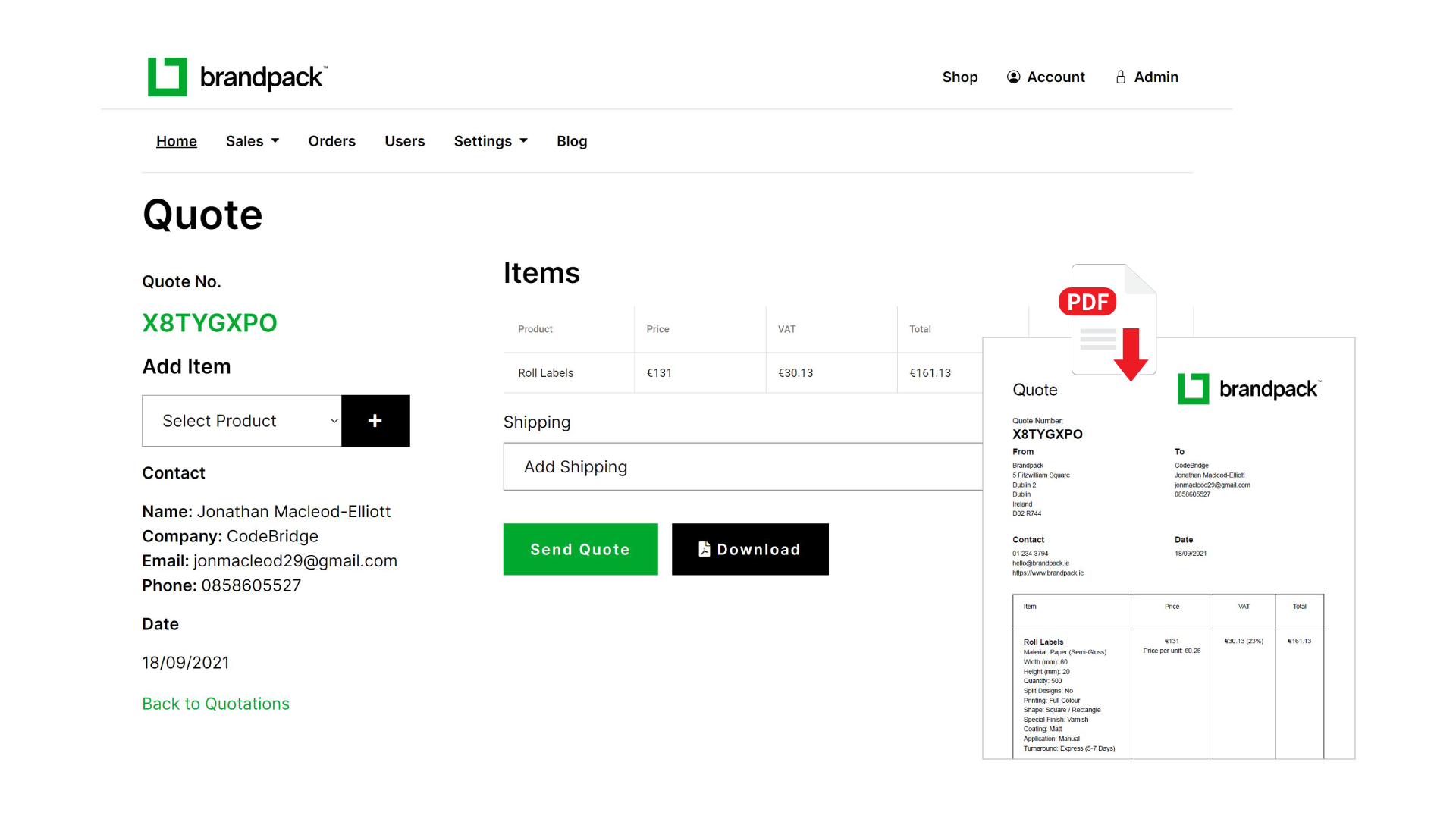Click the brandpack logo icon in header
The height and width of the screenshot is (819, 1456).
167,77
